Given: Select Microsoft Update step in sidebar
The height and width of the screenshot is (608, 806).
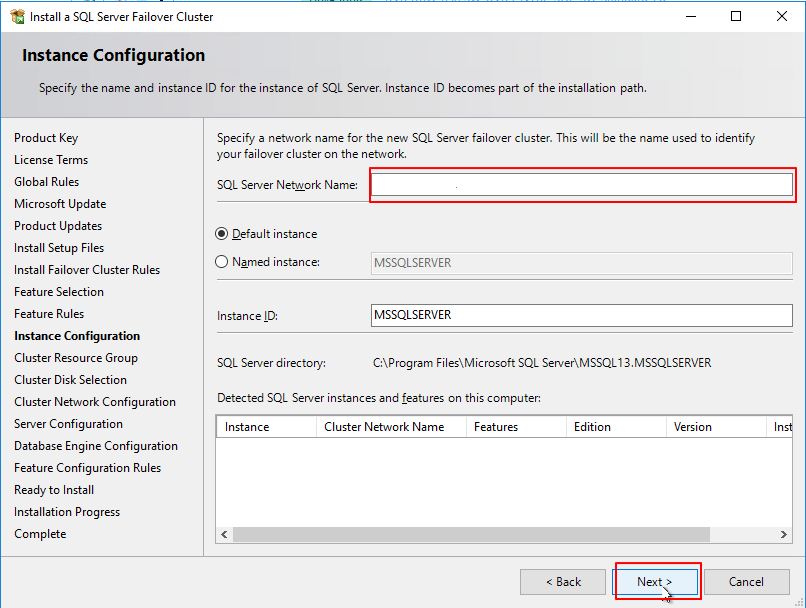Looking at the screenshot, I should [60, 204].
